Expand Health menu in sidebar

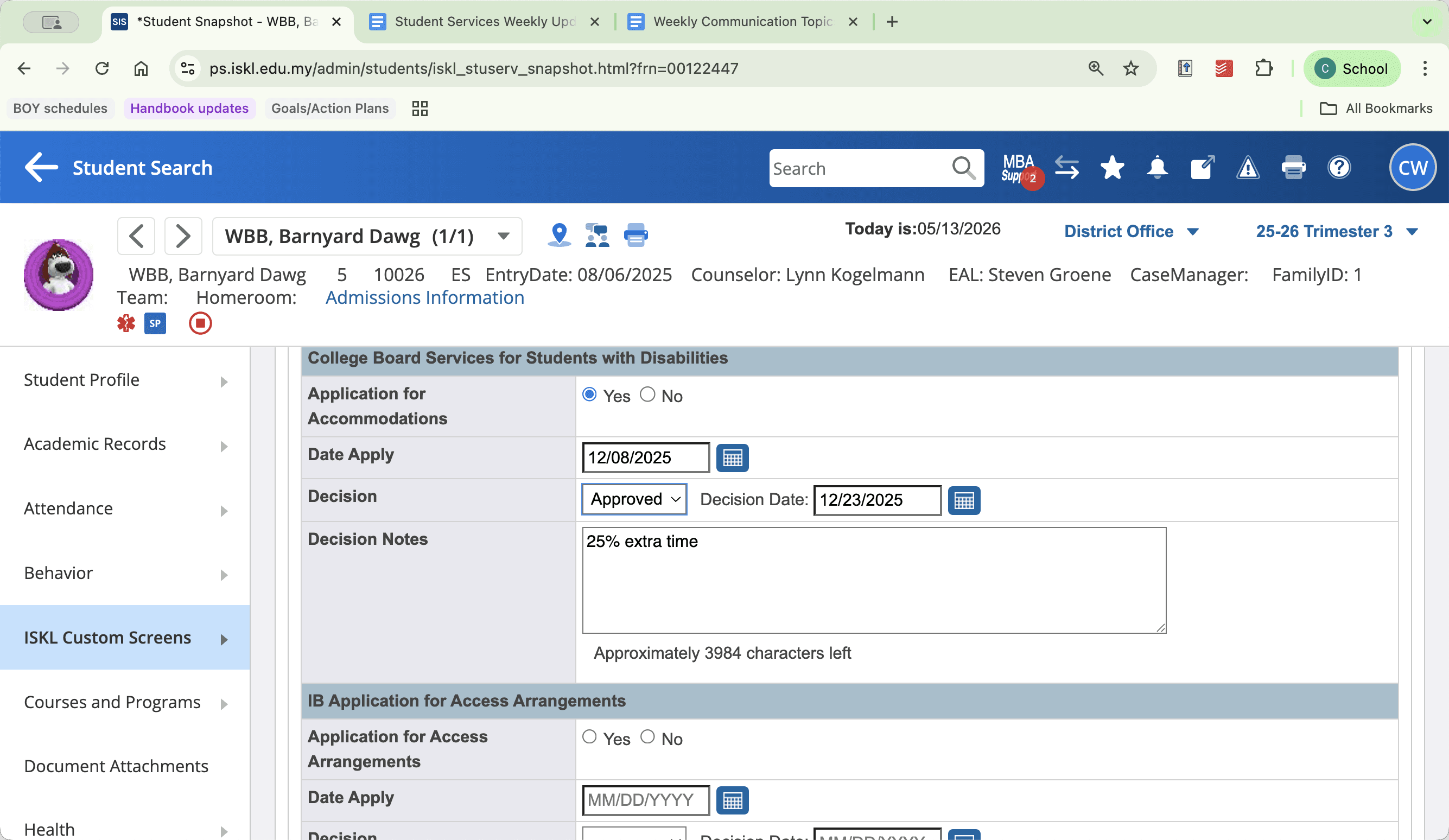tap(125, 830)
